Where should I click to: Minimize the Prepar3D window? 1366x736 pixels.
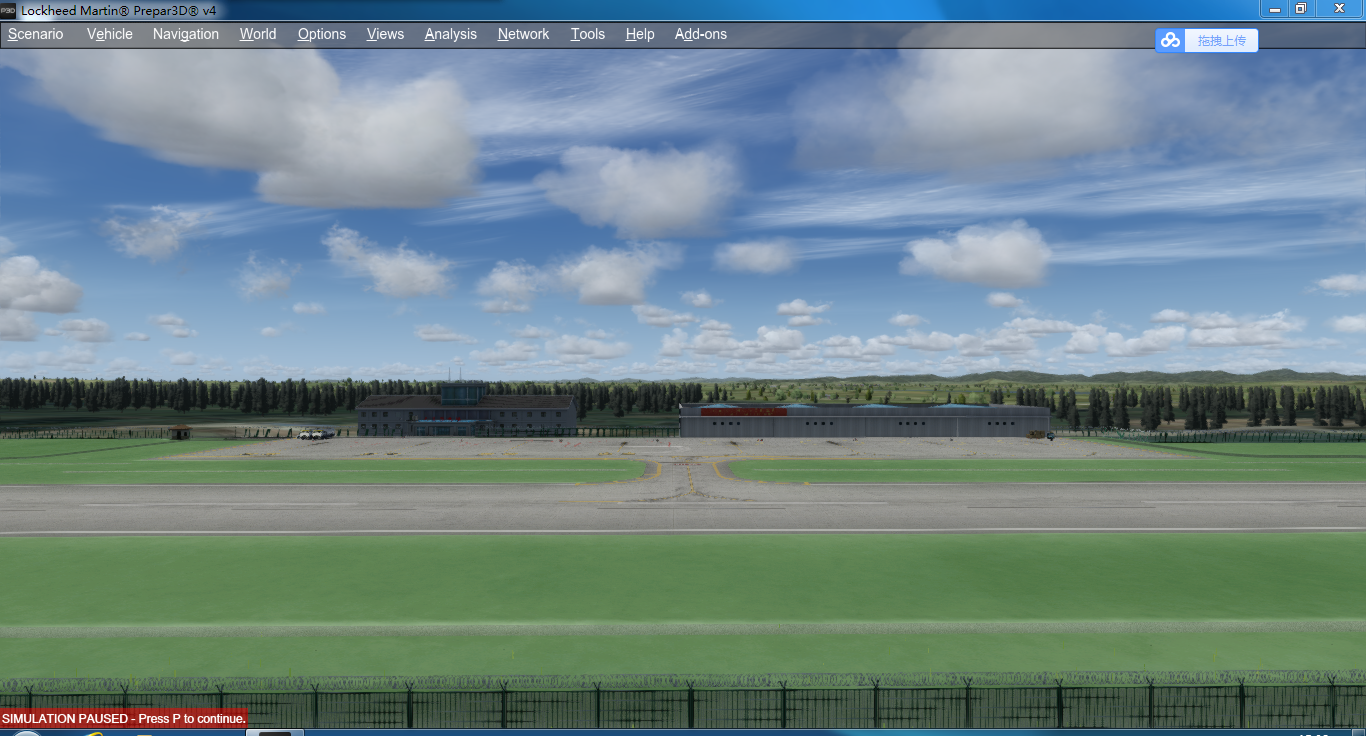tap(1275, 9)
